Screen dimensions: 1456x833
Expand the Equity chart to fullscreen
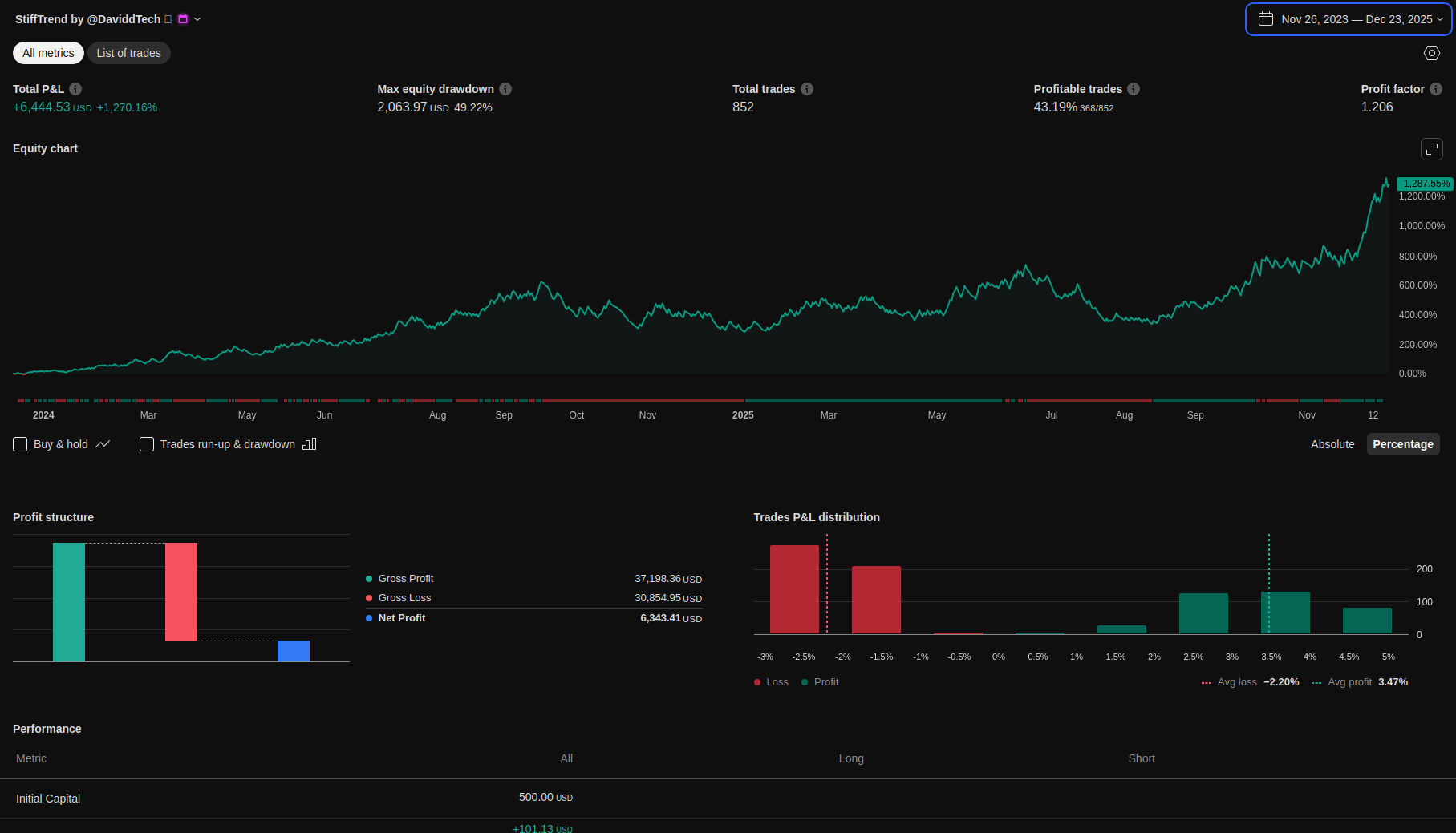tap(1432, 149)
